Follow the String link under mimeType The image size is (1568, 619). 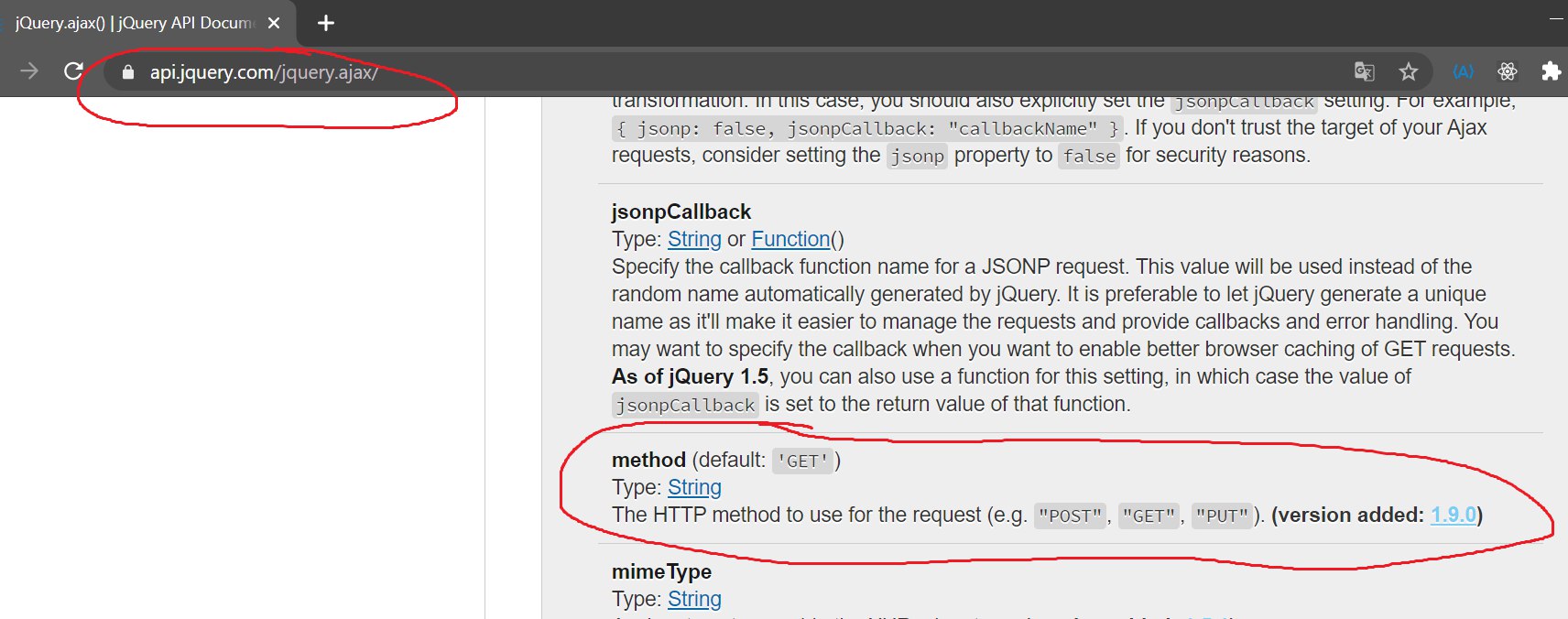pos(694,599)
